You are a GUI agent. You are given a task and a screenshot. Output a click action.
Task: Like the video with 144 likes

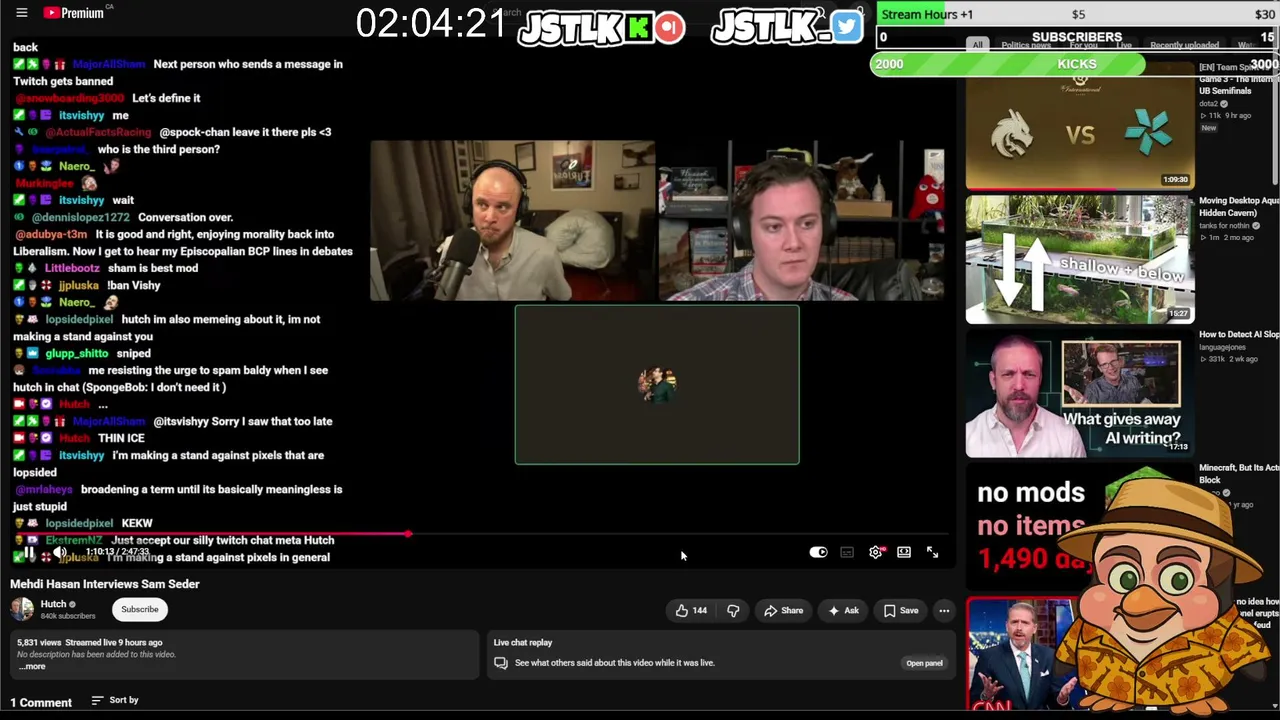691,610
